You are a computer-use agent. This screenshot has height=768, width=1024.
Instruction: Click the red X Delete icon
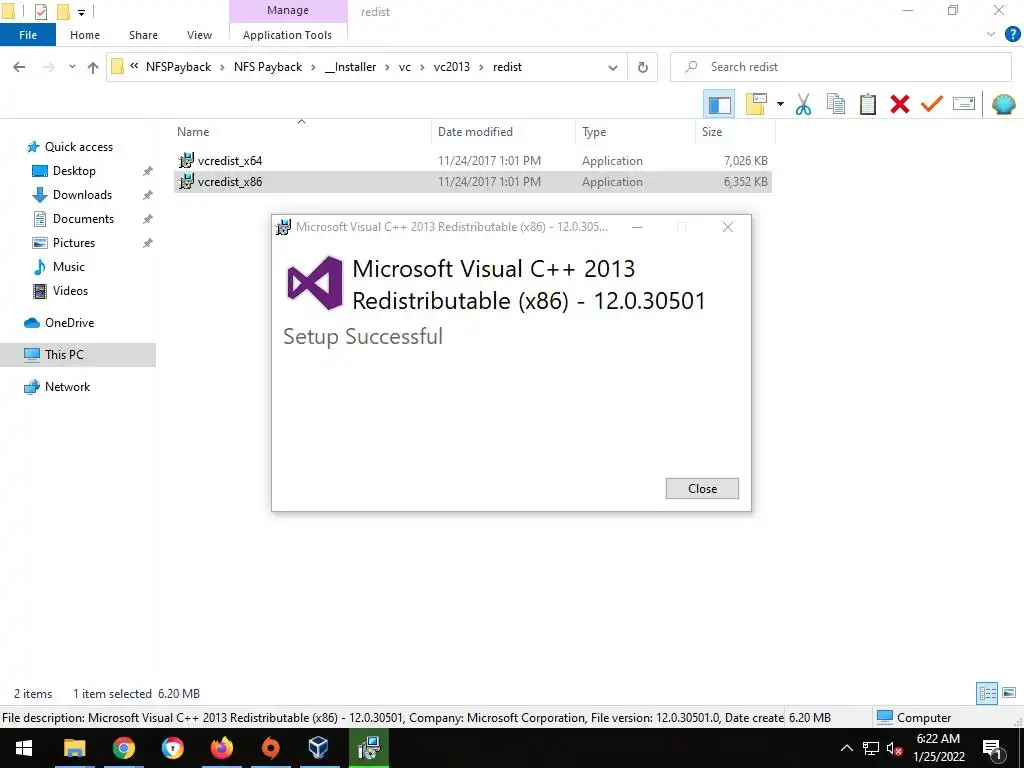pyautogui.click(x=900, y=104)
